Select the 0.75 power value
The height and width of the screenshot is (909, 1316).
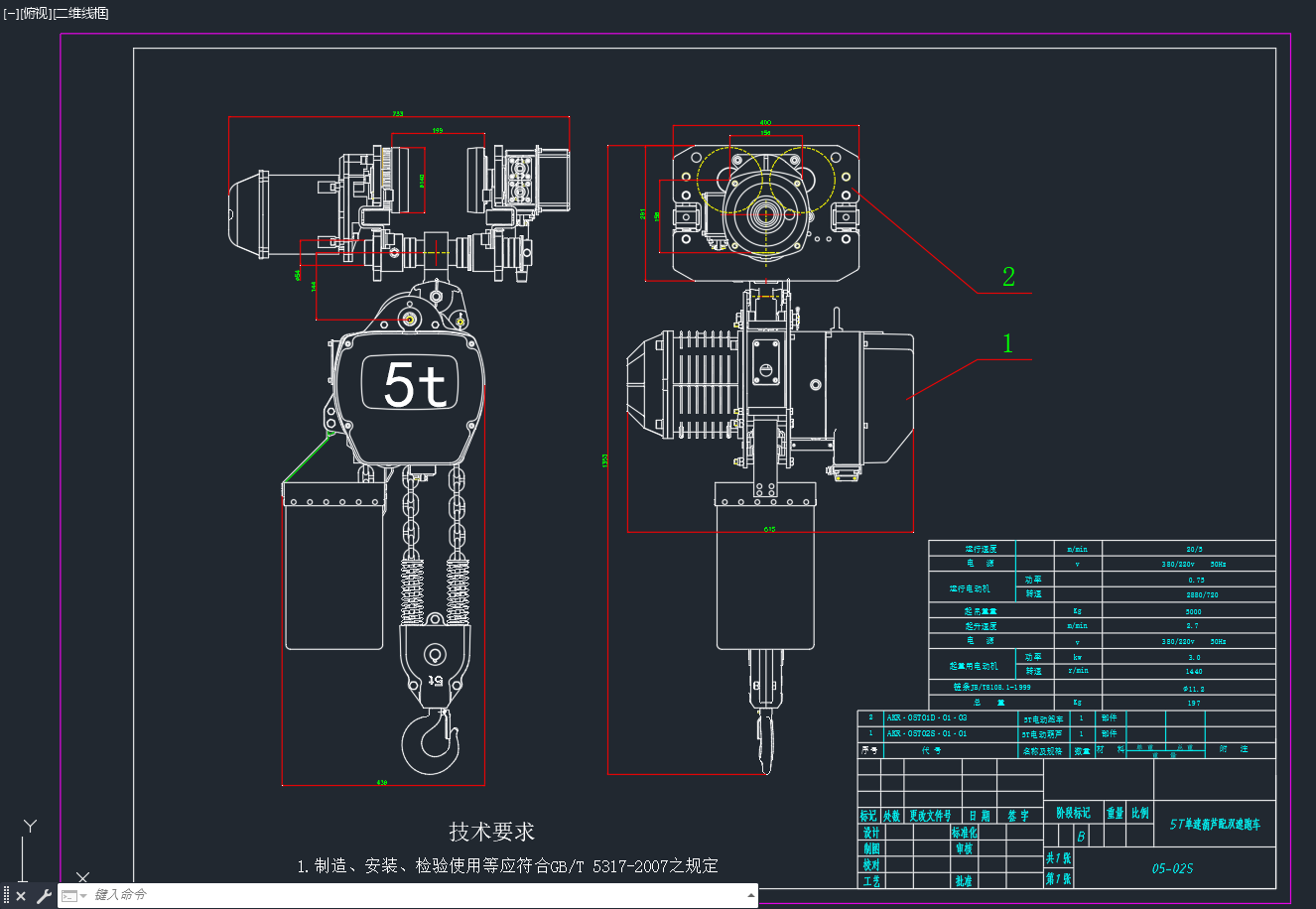(x=1196, y=581)
